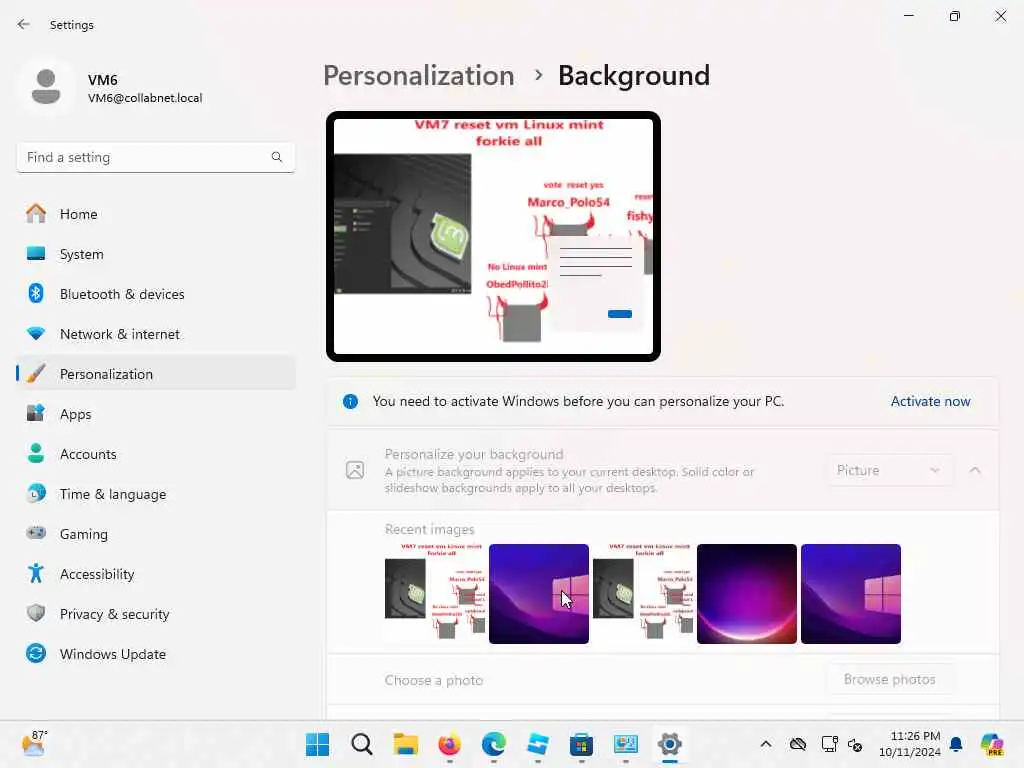Click the muted volume tray icon
This screenshot has height=768, width=1024.
pyautogui.click(x=855, y=744)
